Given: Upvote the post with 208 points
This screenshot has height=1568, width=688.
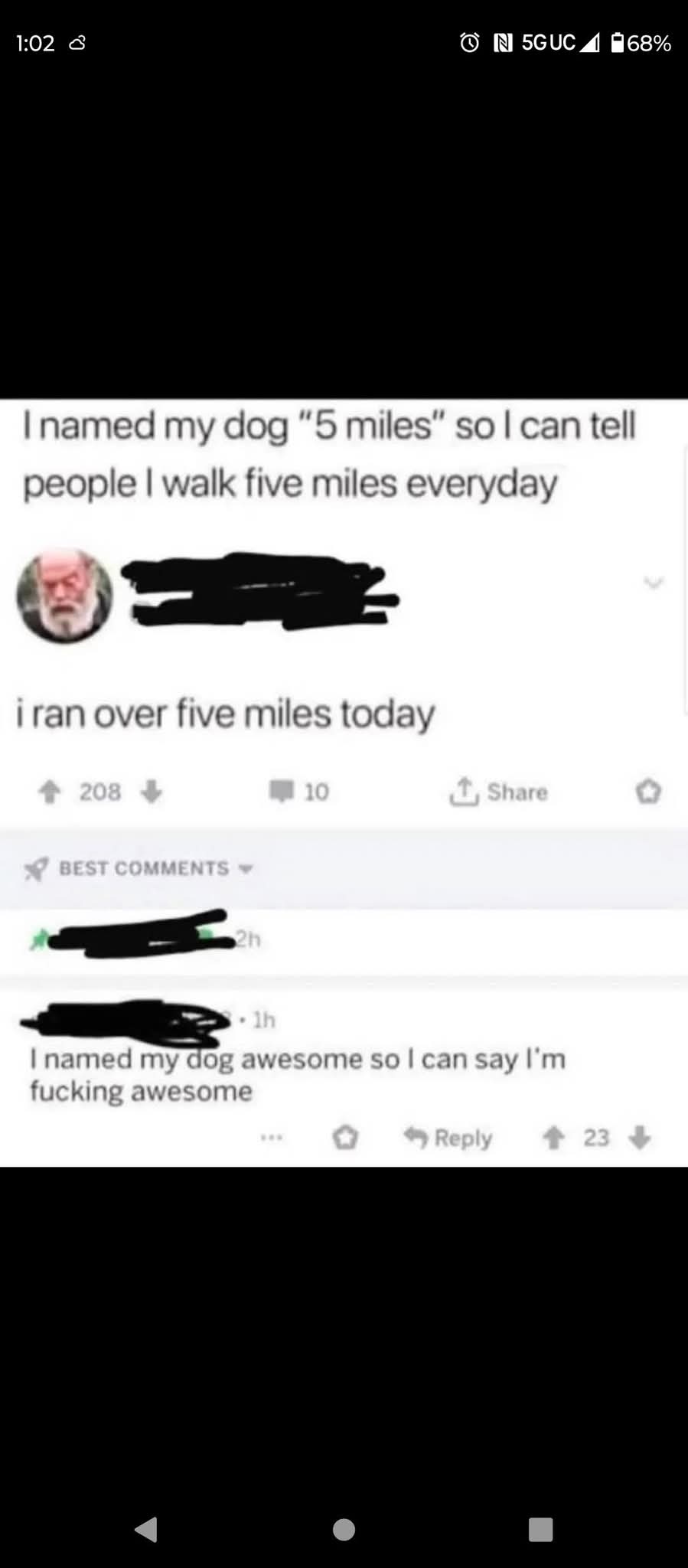Looking at the screenshot, I should pos(50,791).
